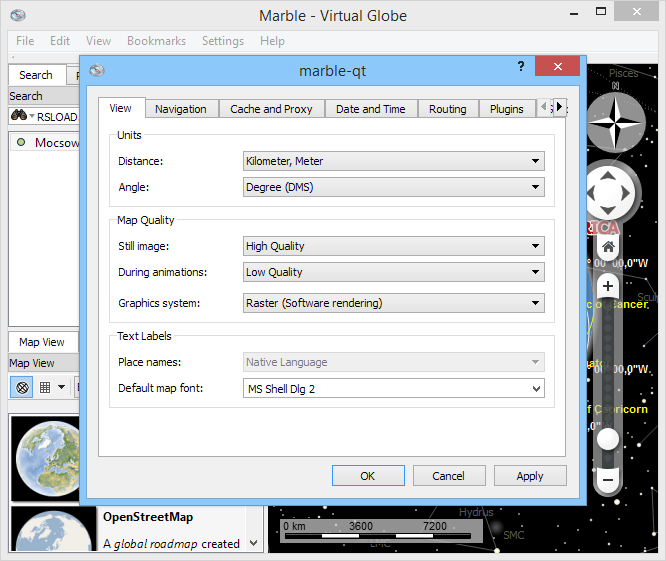Screen dimensions: 666x561
Task: Switch to the Cache and Proxy tab
Action: pos(271,109)
